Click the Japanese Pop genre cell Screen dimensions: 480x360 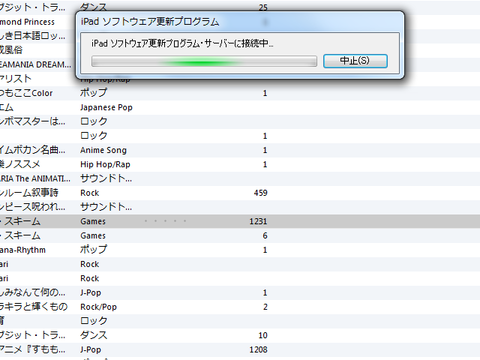tap(106, 107)
